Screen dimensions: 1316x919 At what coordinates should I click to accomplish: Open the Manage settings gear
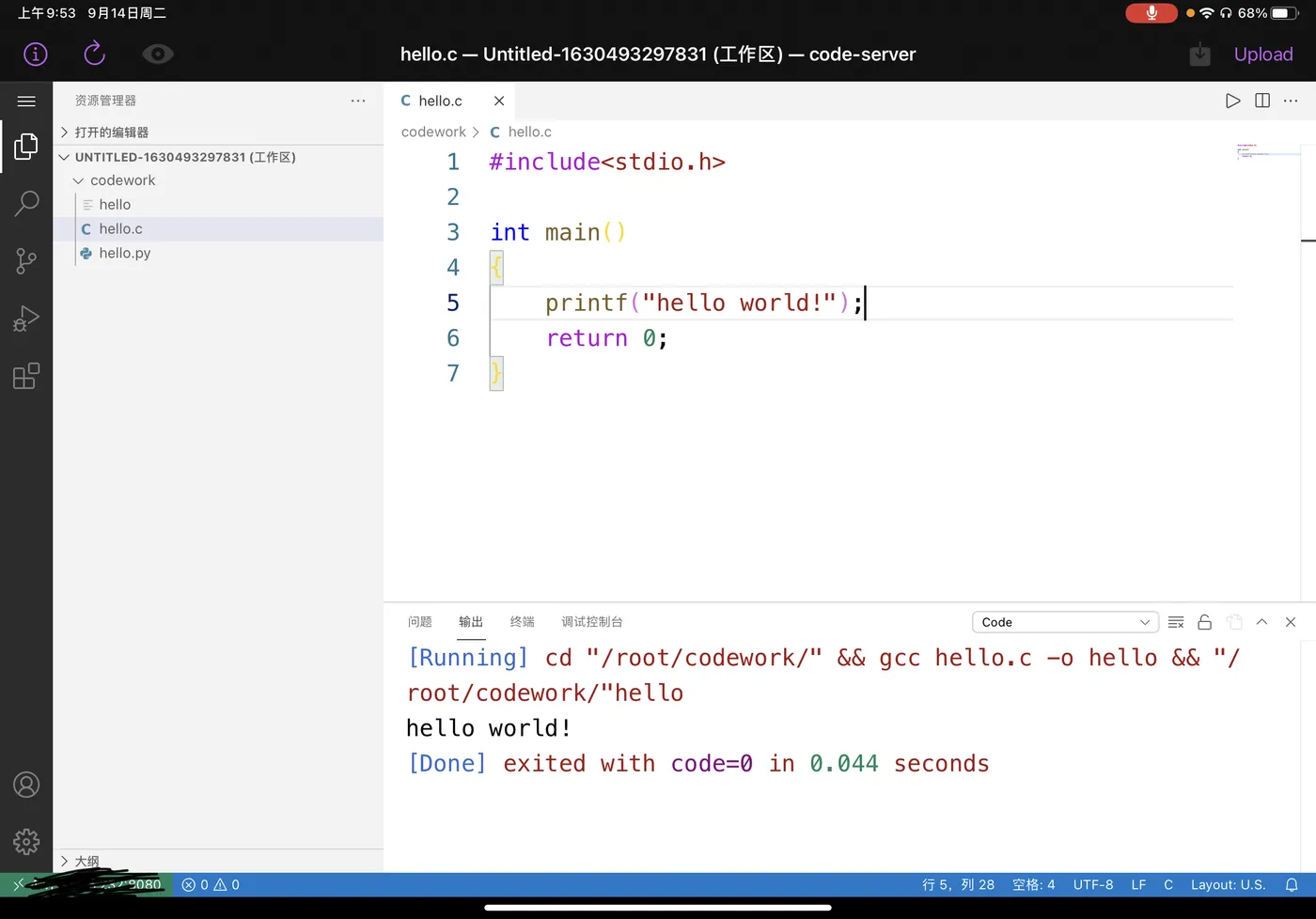pos(26,841)
